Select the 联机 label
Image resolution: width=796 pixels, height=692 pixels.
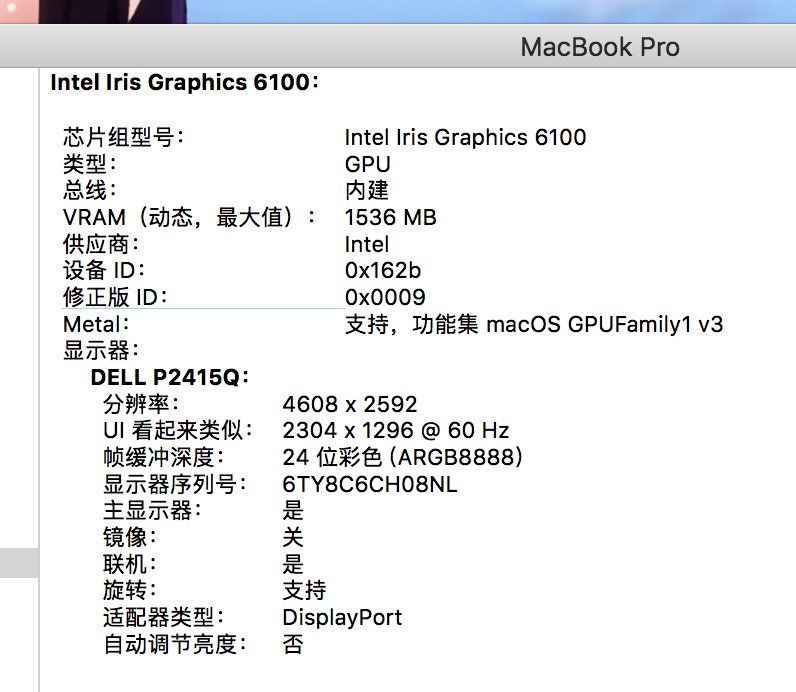130,564
